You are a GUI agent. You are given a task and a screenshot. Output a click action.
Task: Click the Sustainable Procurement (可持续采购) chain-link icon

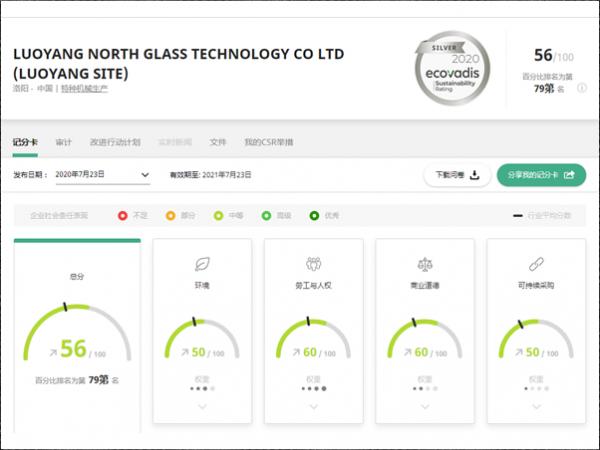tap(535, 264)
